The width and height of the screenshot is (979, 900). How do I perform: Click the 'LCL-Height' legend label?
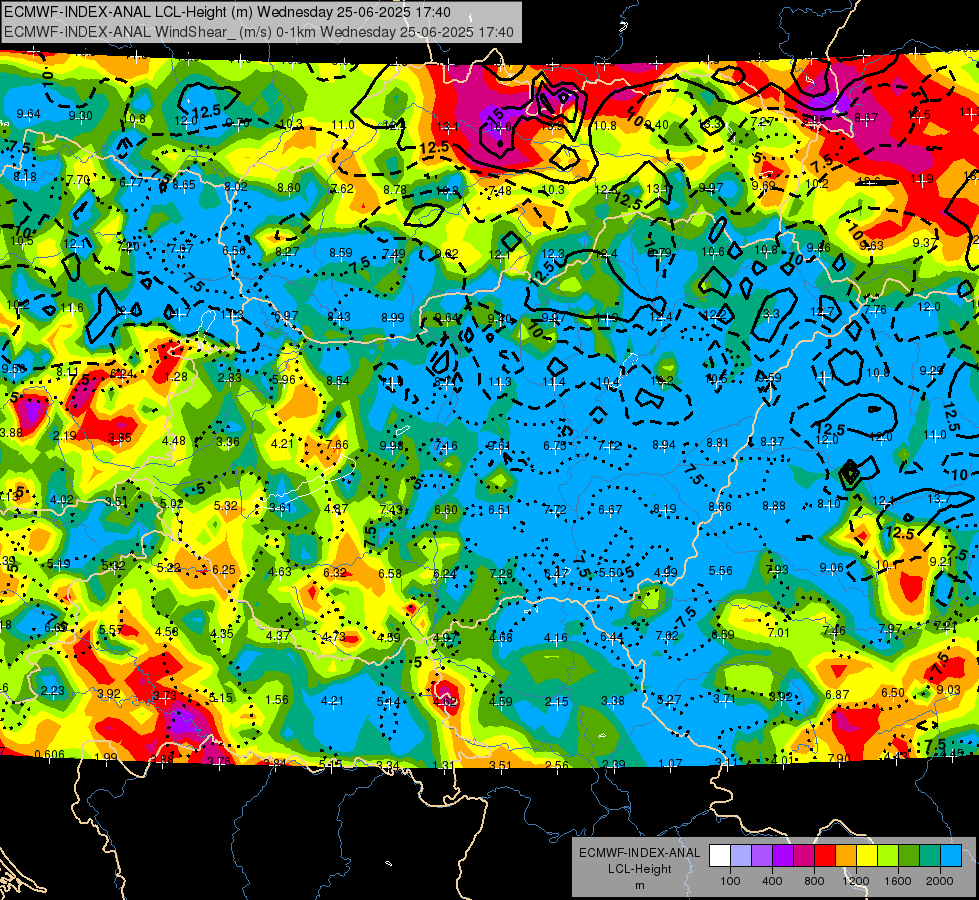click(x=639, y=869)
